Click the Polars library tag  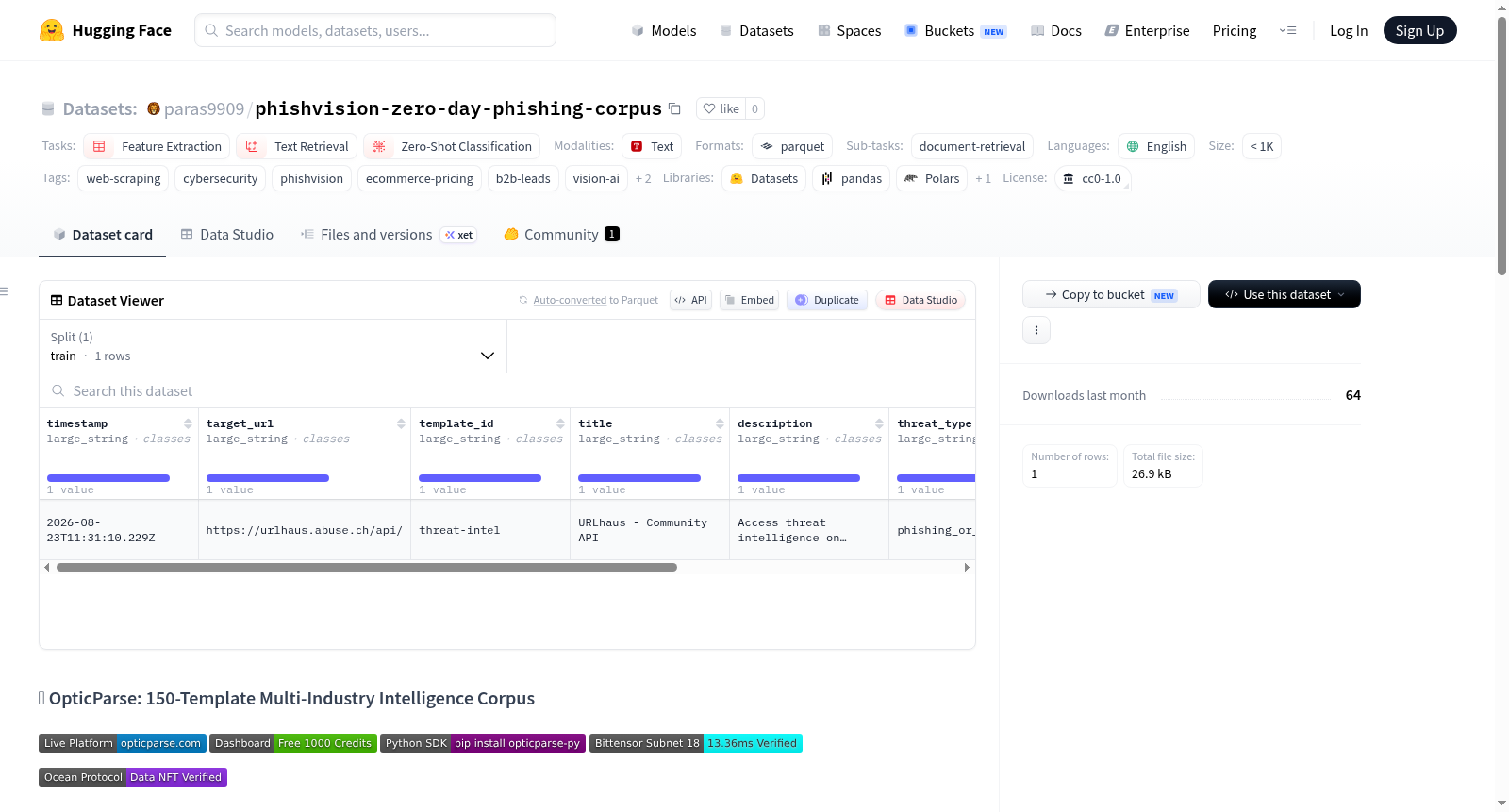[932, 178]
